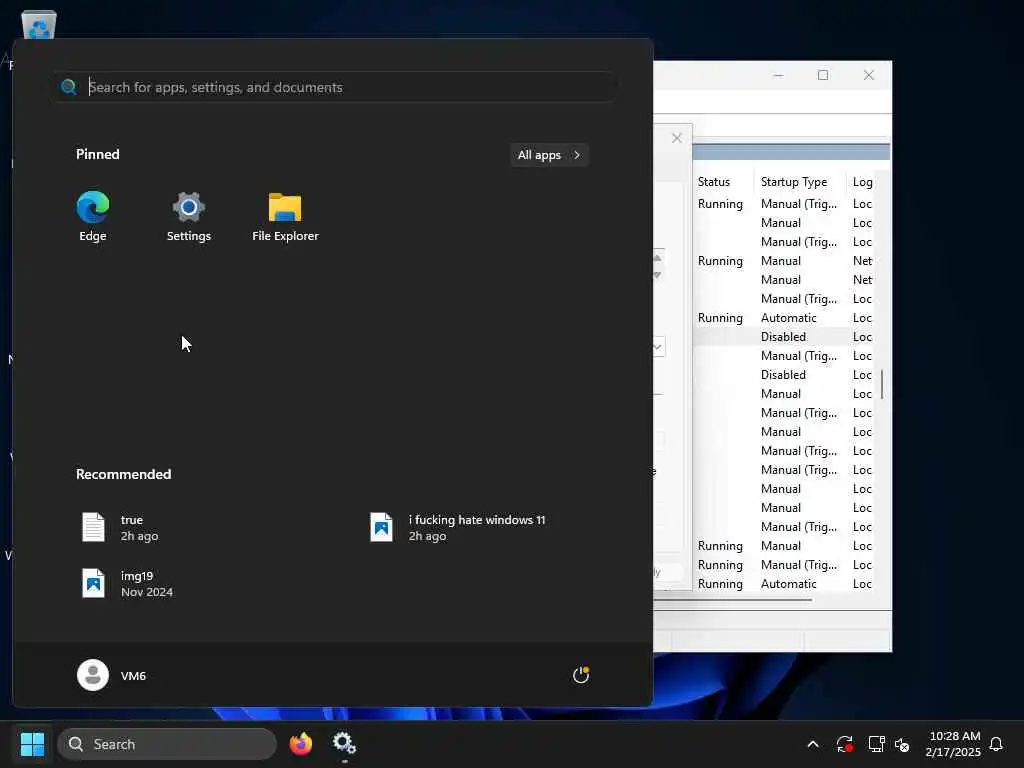Image resolution: width=1024 pixels, height=768 pixels.
Task: Click the Windows Update tray icon
Action: tap(844, 744)
